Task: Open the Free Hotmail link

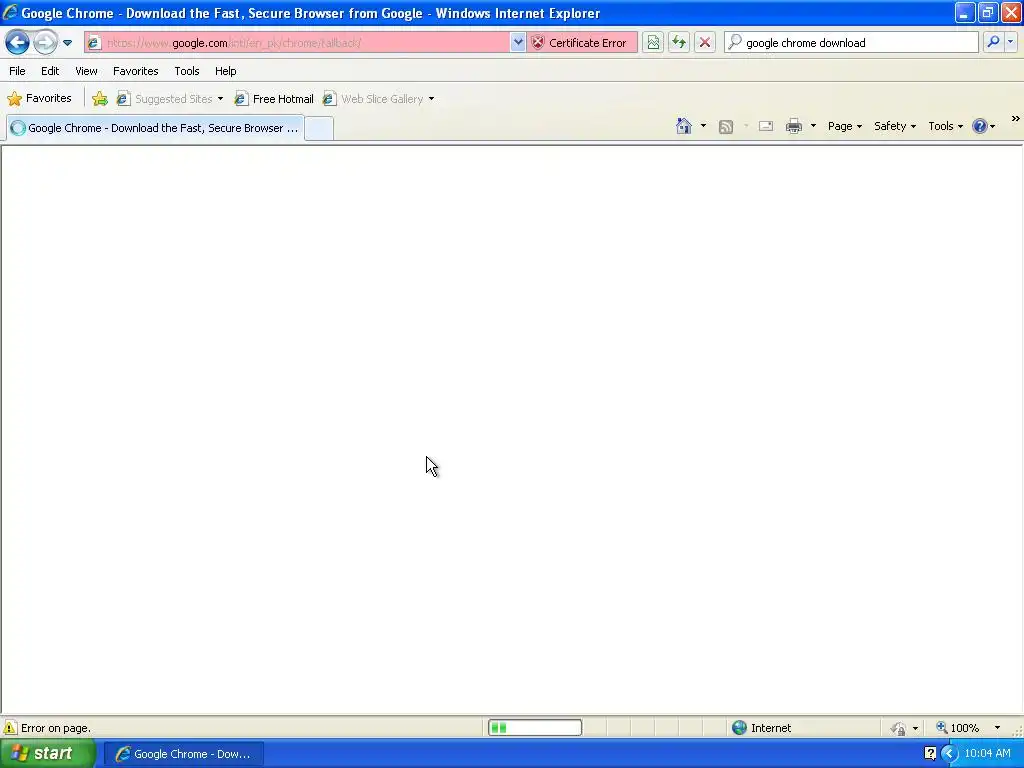Action: (274, 99)
